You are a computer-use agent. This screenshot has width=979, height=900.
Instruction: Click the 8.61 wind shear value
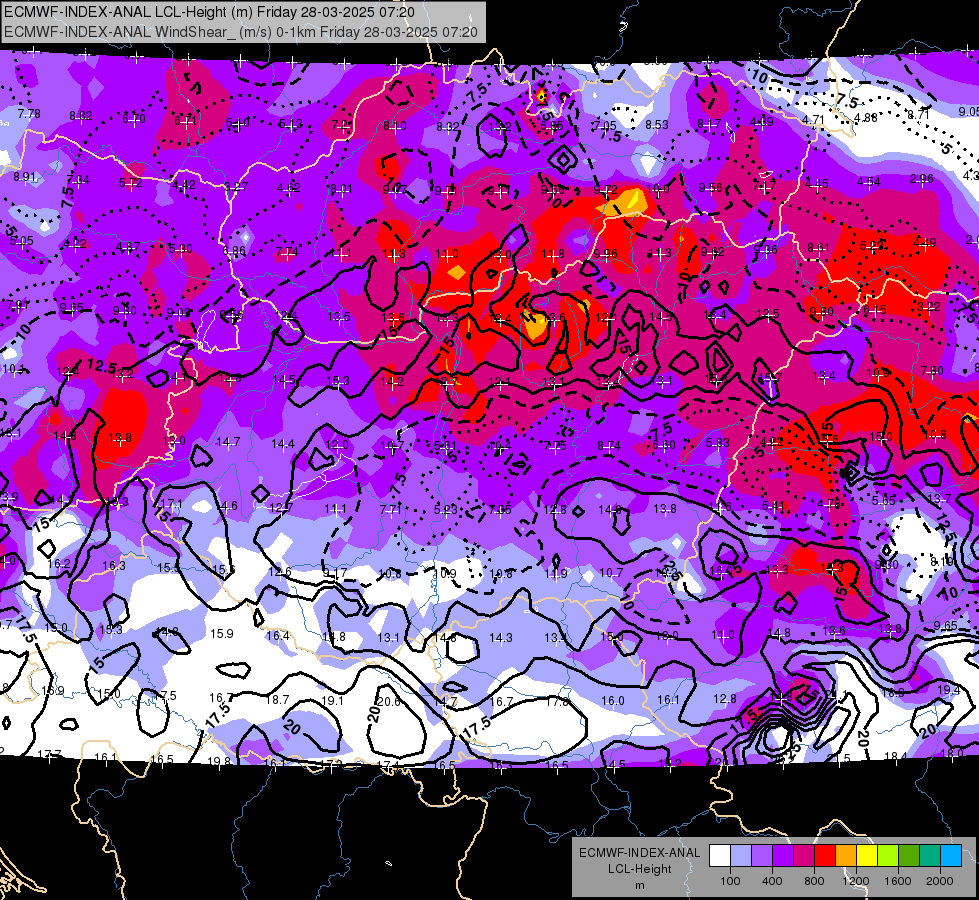coord(818,248)
